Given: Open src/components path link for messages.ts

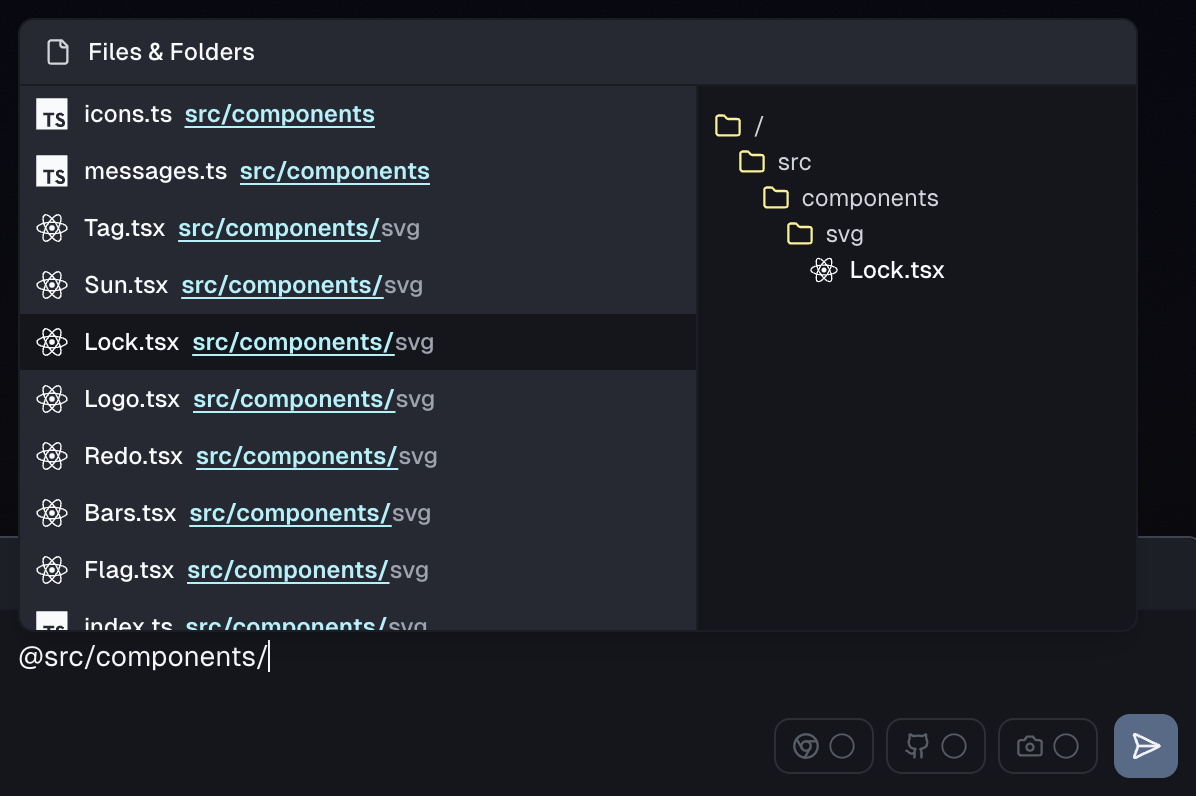Looking at the screenshot, I should 334,172.
